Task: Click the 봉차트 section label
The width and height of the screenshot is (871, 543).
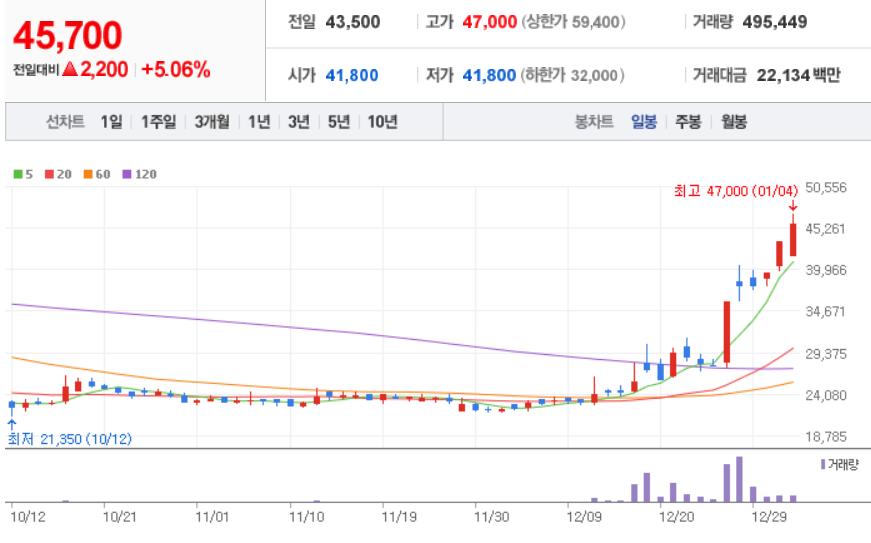Action: [x=594, y=122]
